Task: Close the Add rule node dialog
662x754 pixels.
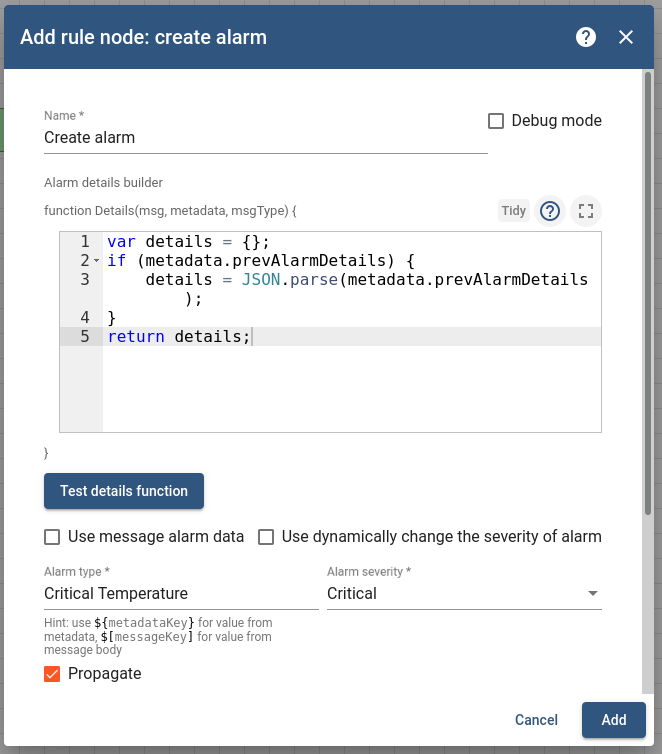Action: coord(626,37)
